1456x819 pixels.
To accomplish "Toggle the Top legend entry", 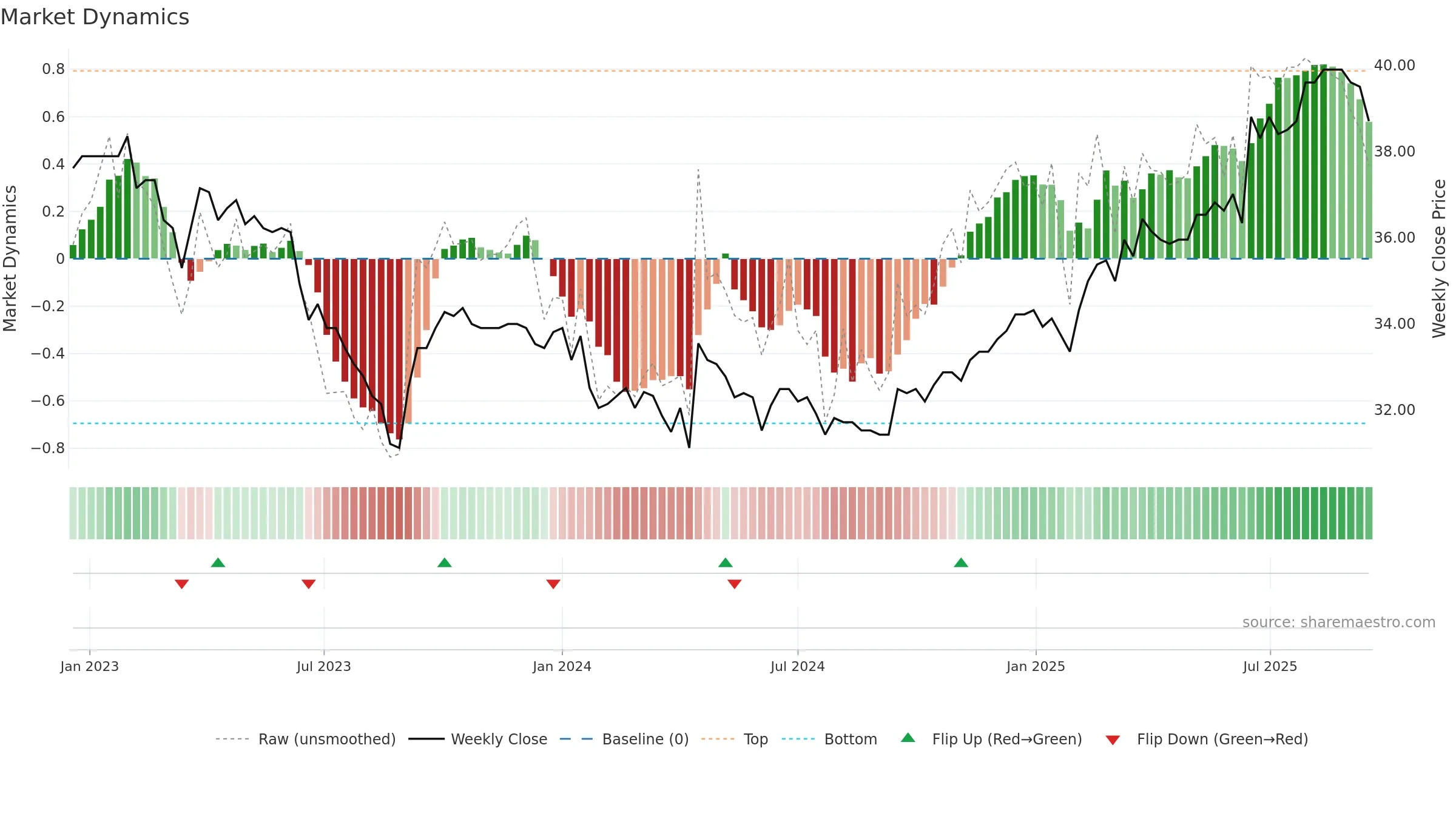I will click(x=735, y=739).
